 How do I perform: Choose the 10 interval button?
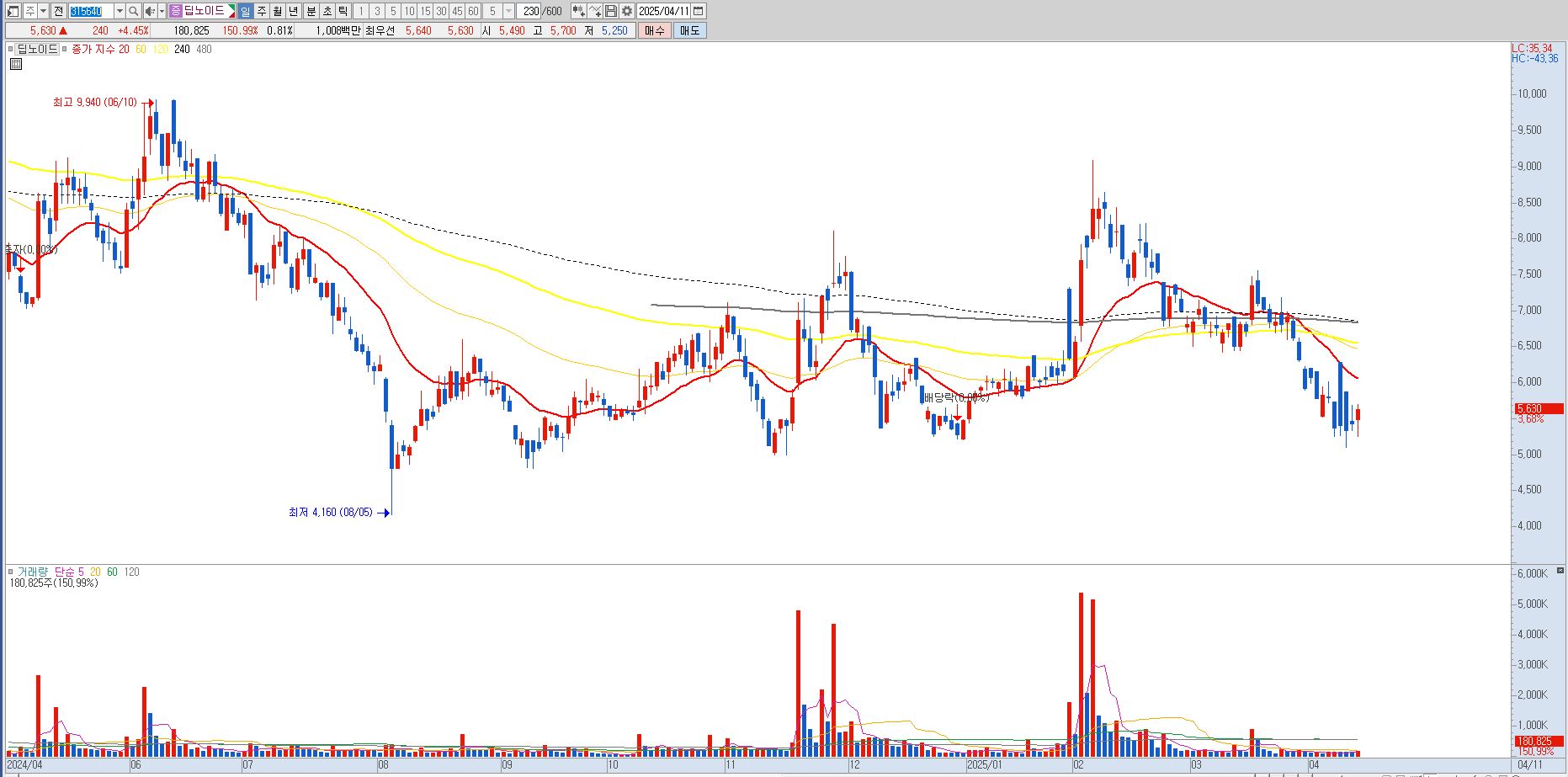click(x=409, y=11)
